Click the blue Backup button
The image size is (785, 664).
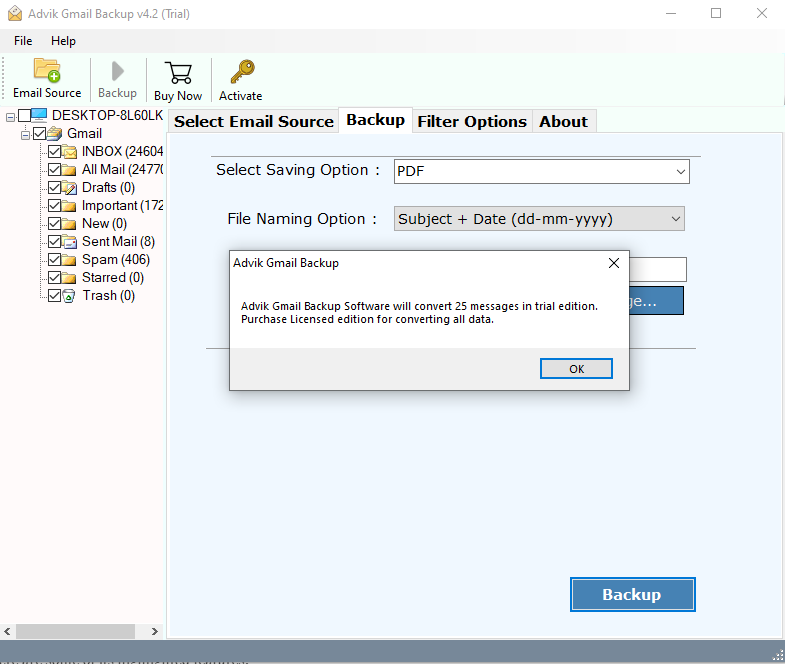pyautogui.click(x=633, y=594)
